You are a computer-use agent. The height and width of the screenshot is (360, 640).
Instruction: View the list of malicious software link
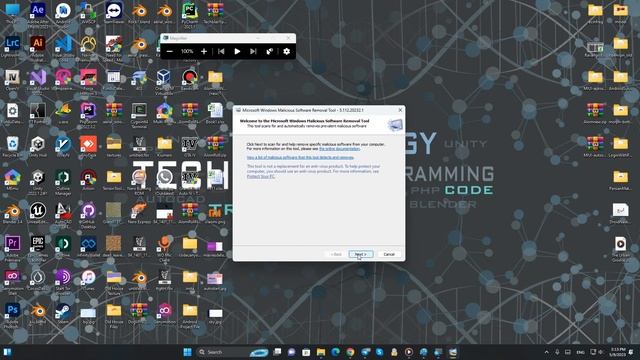coord(300,158)
